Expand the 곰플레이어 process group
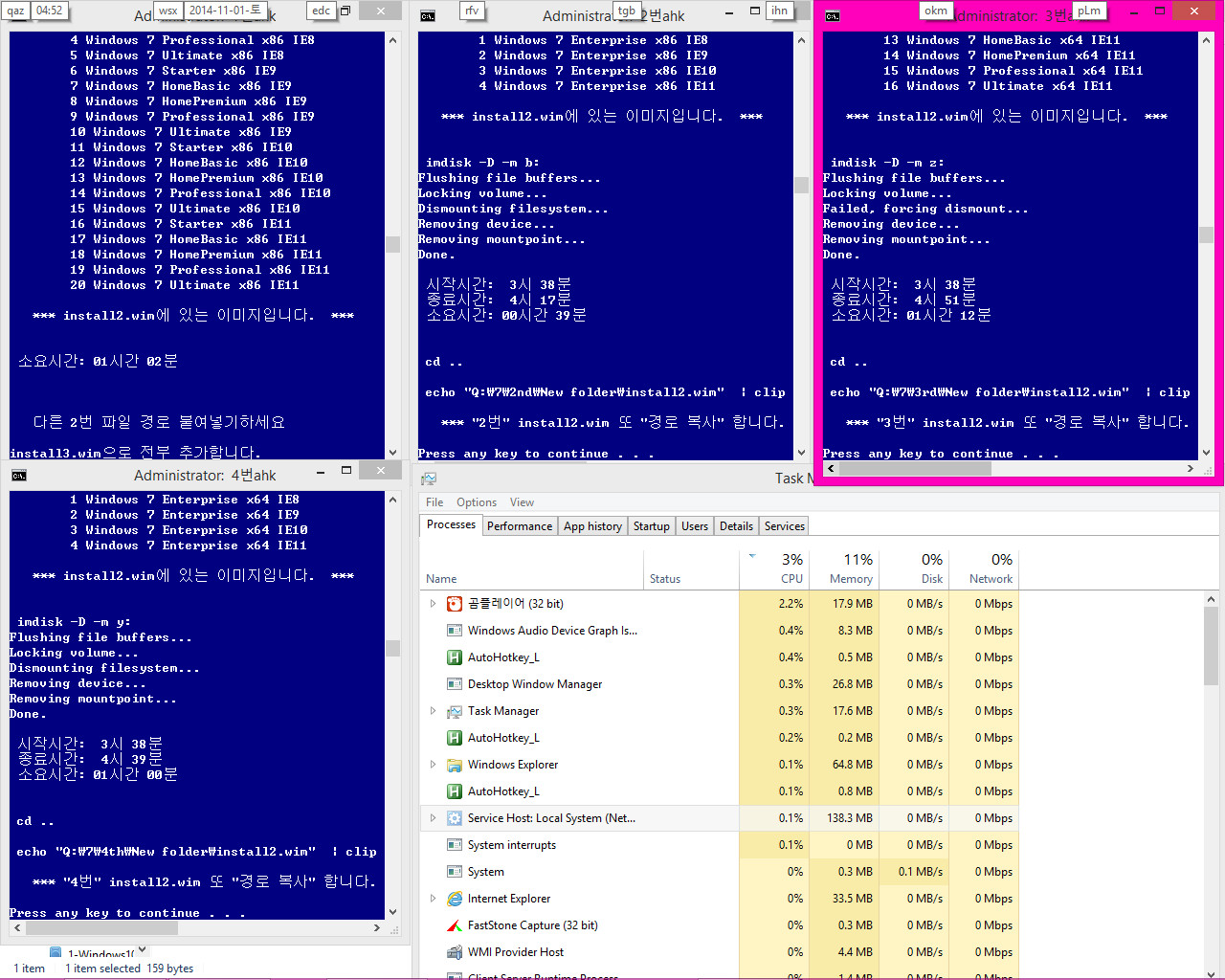Viewport: 1225px width, 980px height. pos(433,604)
